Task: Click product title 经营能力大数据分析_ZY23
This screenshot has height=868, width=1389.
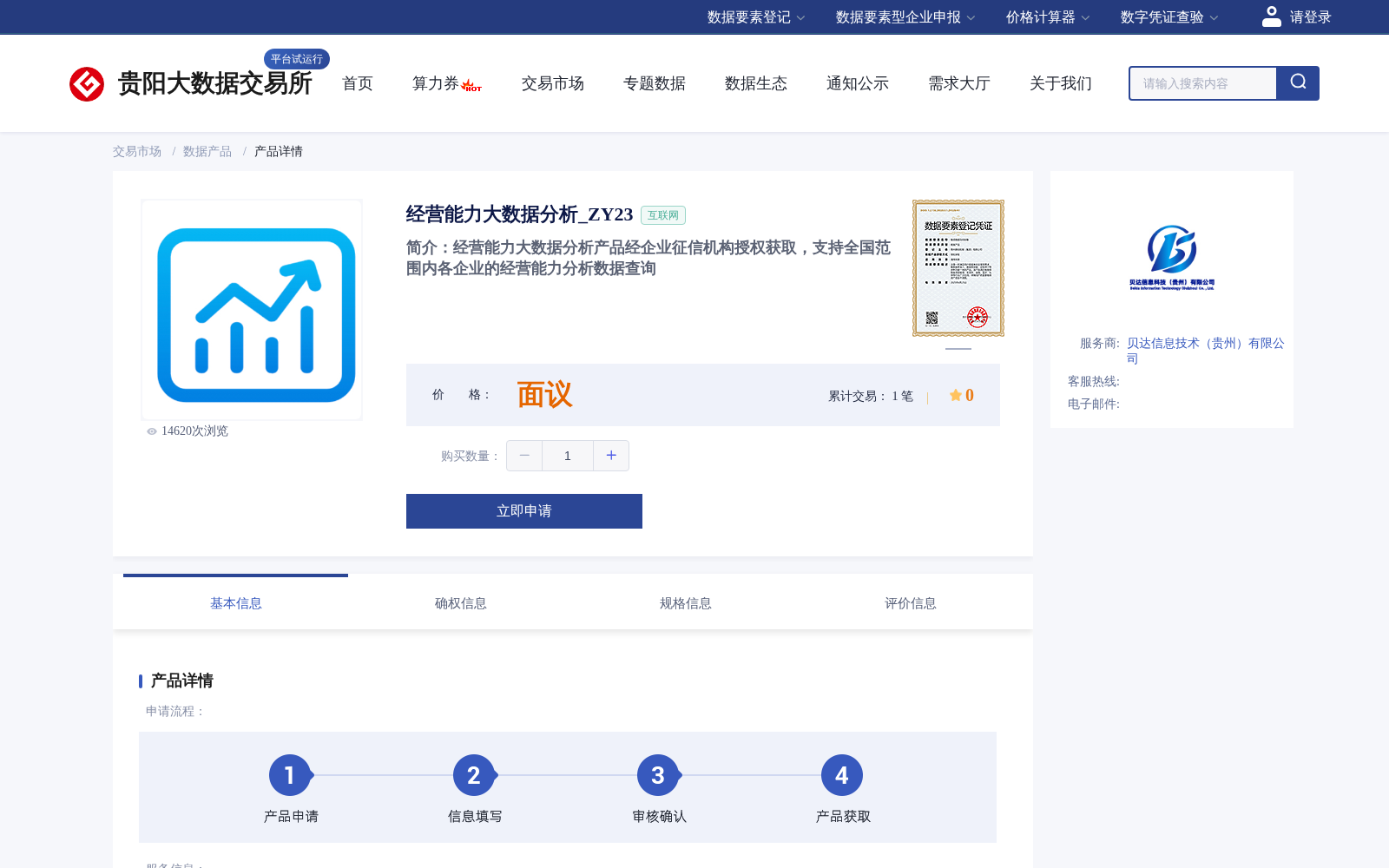Action: [x=519, y=214]
